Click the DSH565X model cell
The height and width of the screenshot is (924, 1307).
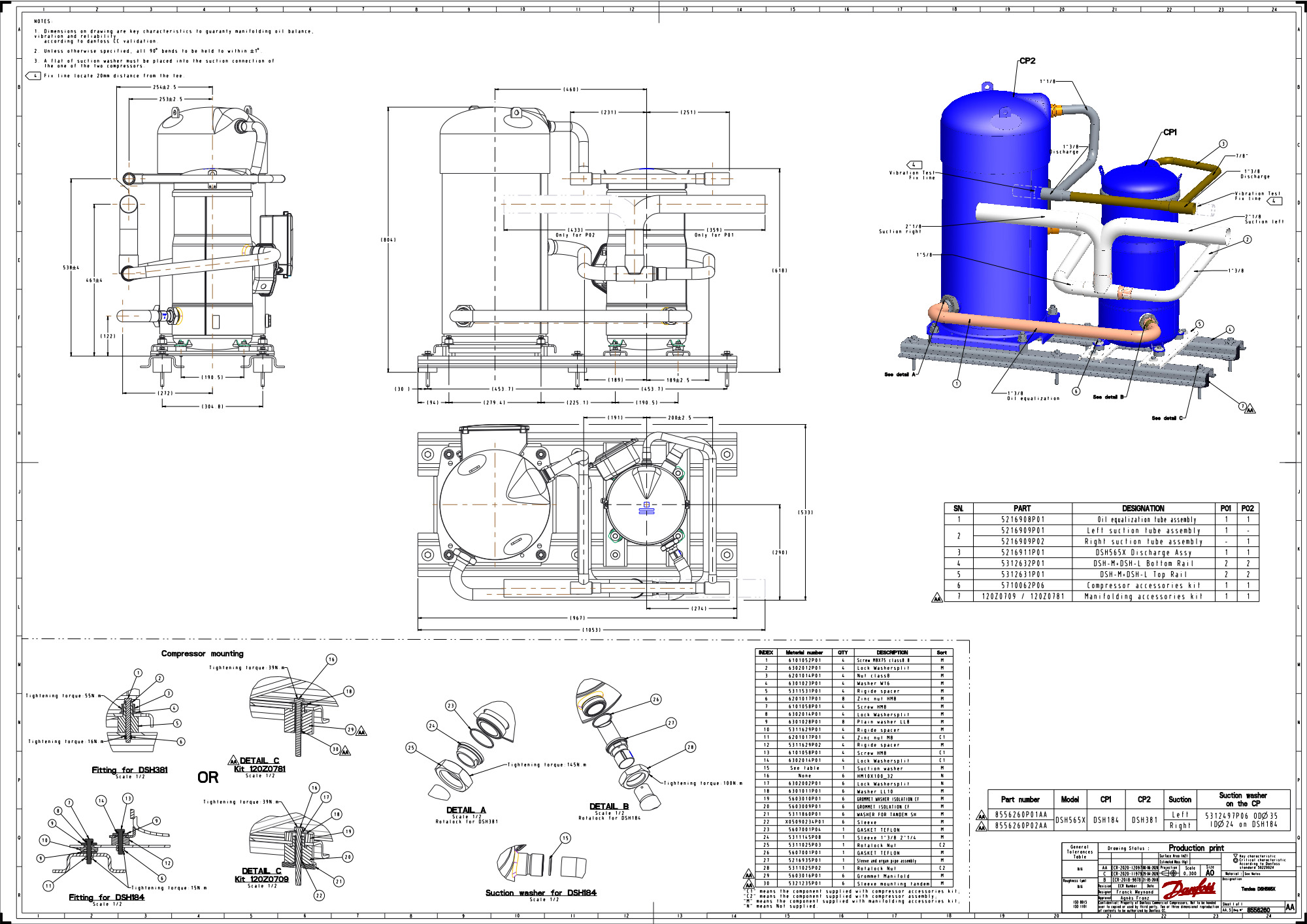(x=1070, y=820)
